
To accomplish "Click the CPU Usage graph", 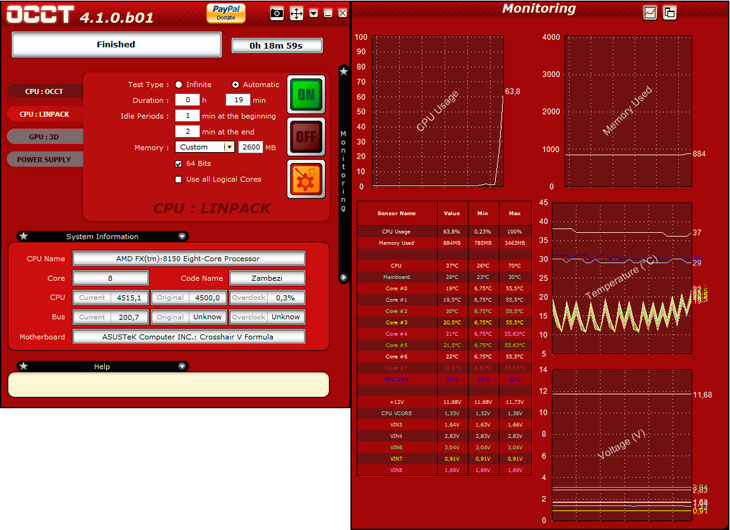I will pyautogui.click(x=438, y=111).
